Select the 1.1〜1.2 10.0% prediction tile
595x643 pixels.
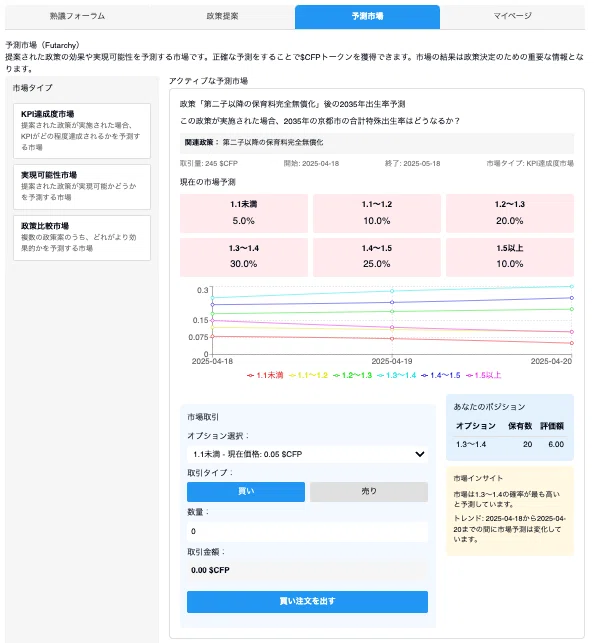tap(377, 213)
